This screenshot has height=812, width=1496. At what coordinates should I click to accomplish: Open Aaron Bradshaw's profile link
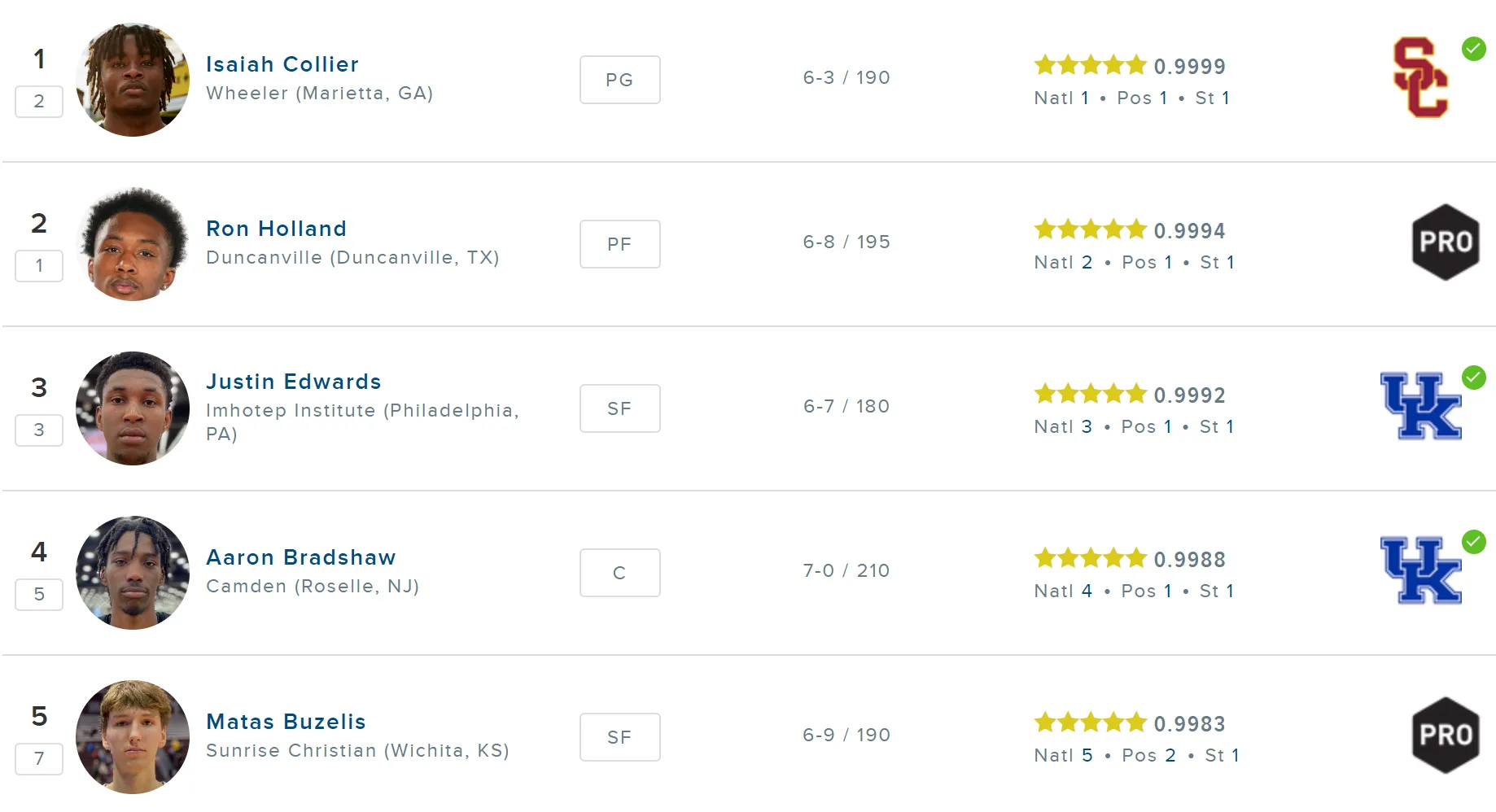click(x=301, y=557)
